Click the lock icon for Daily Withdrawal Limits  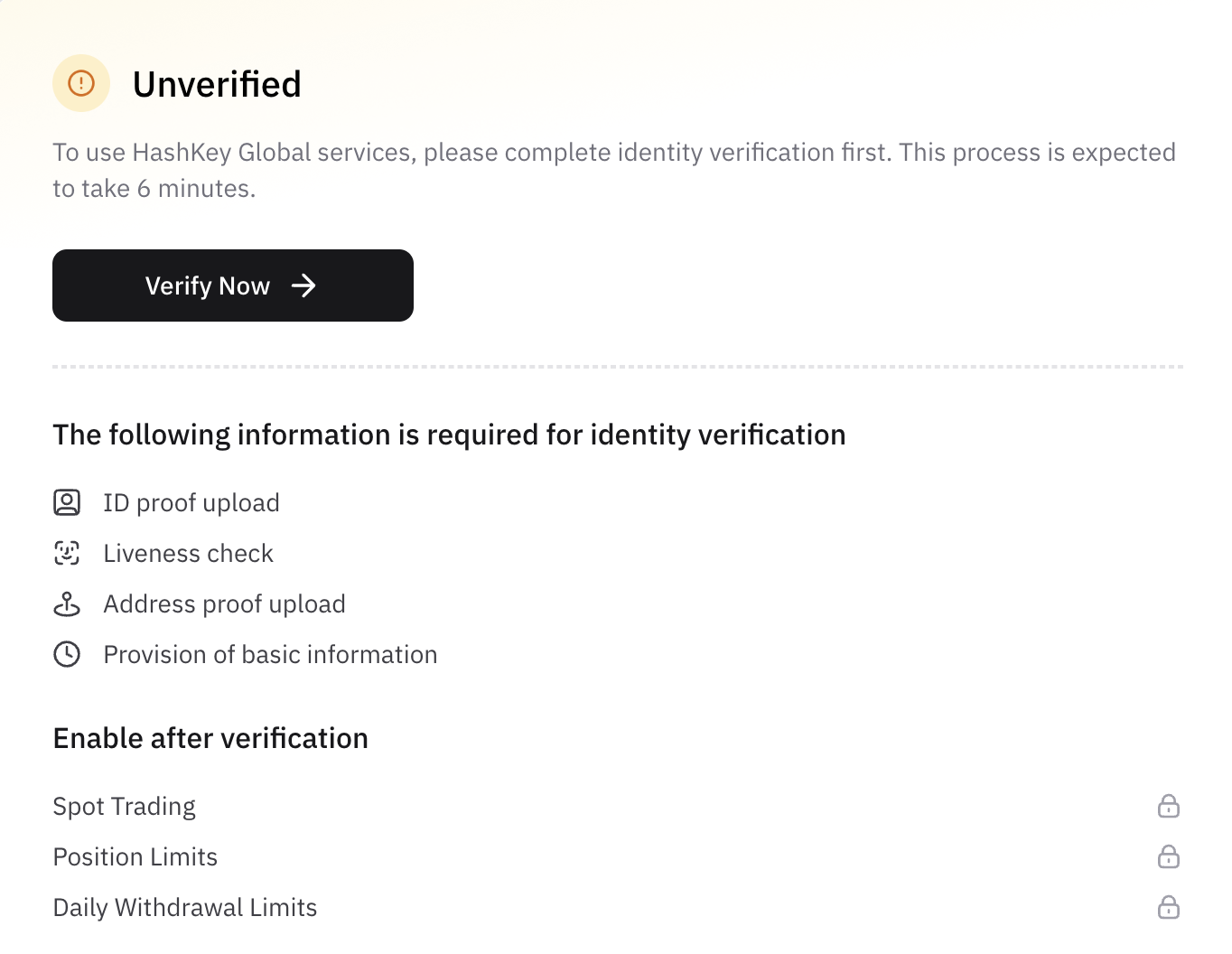(x=1169, y=907)
